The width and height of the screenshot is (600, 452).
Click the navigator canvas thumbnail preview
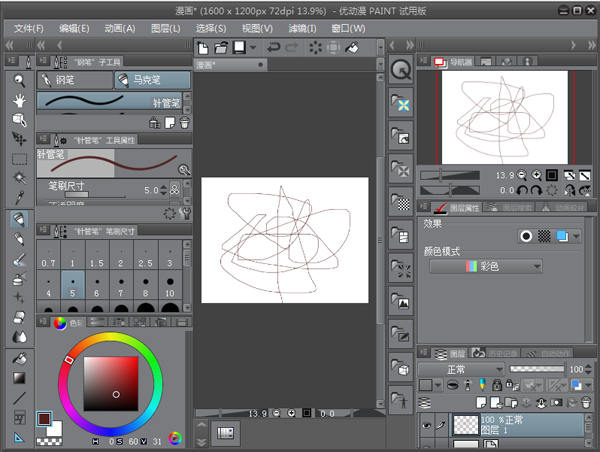pyautogui.click(x=503, y=116)
